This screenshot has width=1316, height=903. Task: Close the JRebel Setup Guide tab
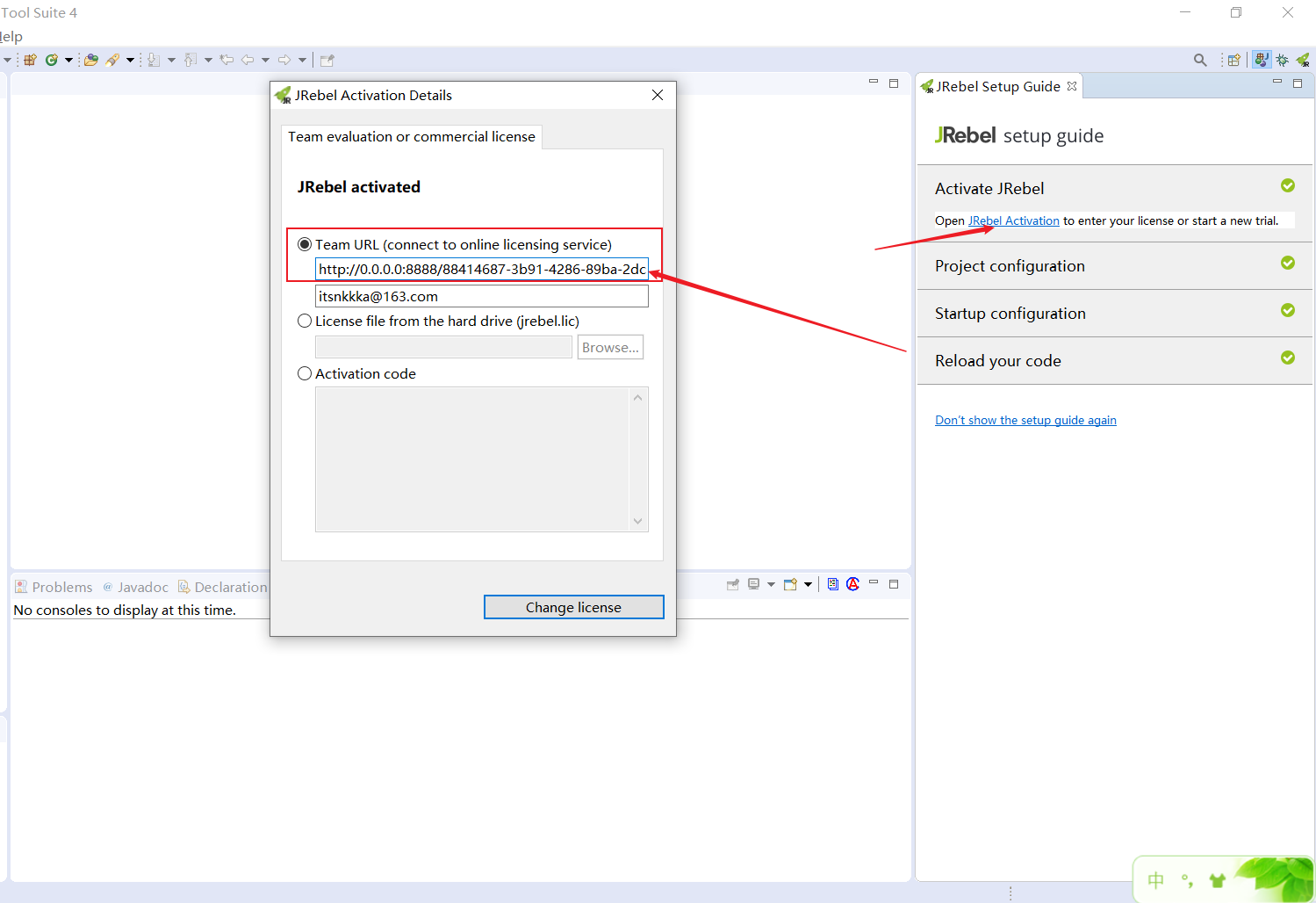click(1072, 86)
